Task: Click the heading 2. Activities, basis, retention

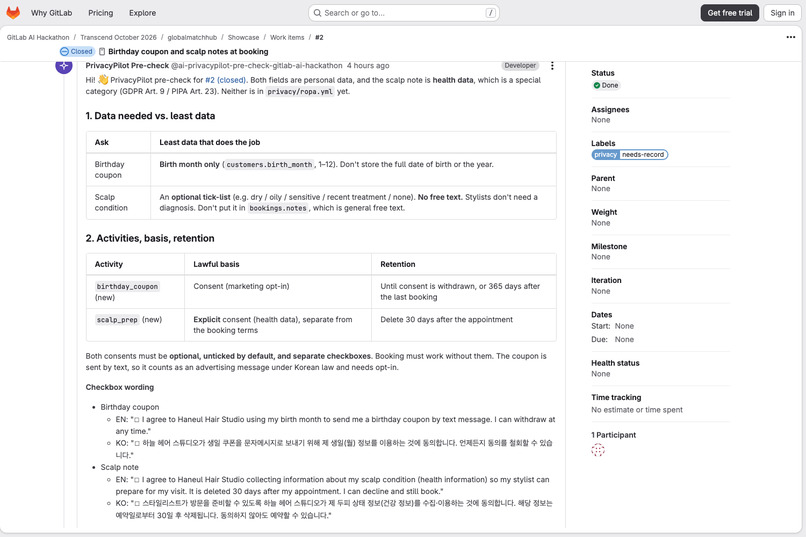Action: point(150,238)
